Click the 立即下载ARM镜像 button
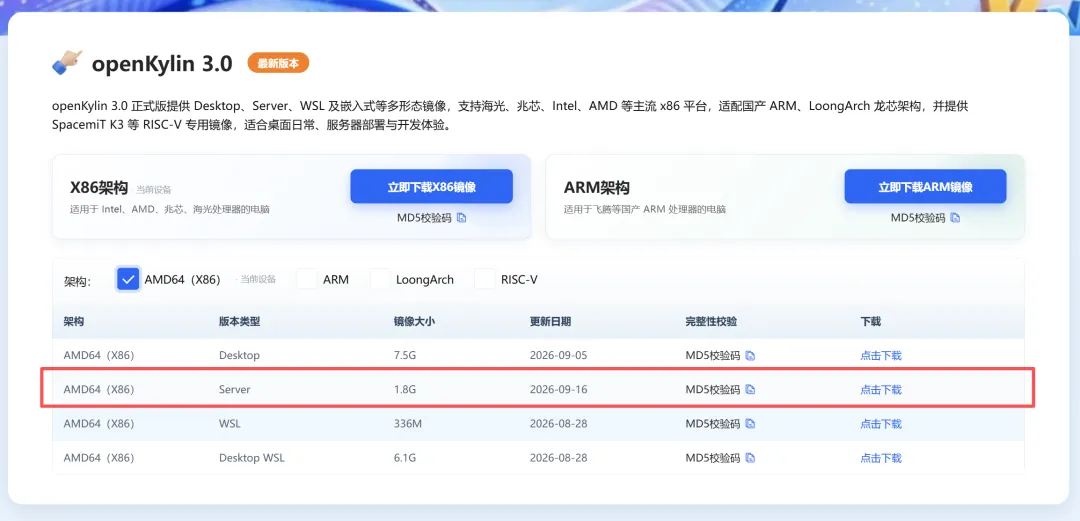This screenshot has height=521, width=1080. coord(925,187)
